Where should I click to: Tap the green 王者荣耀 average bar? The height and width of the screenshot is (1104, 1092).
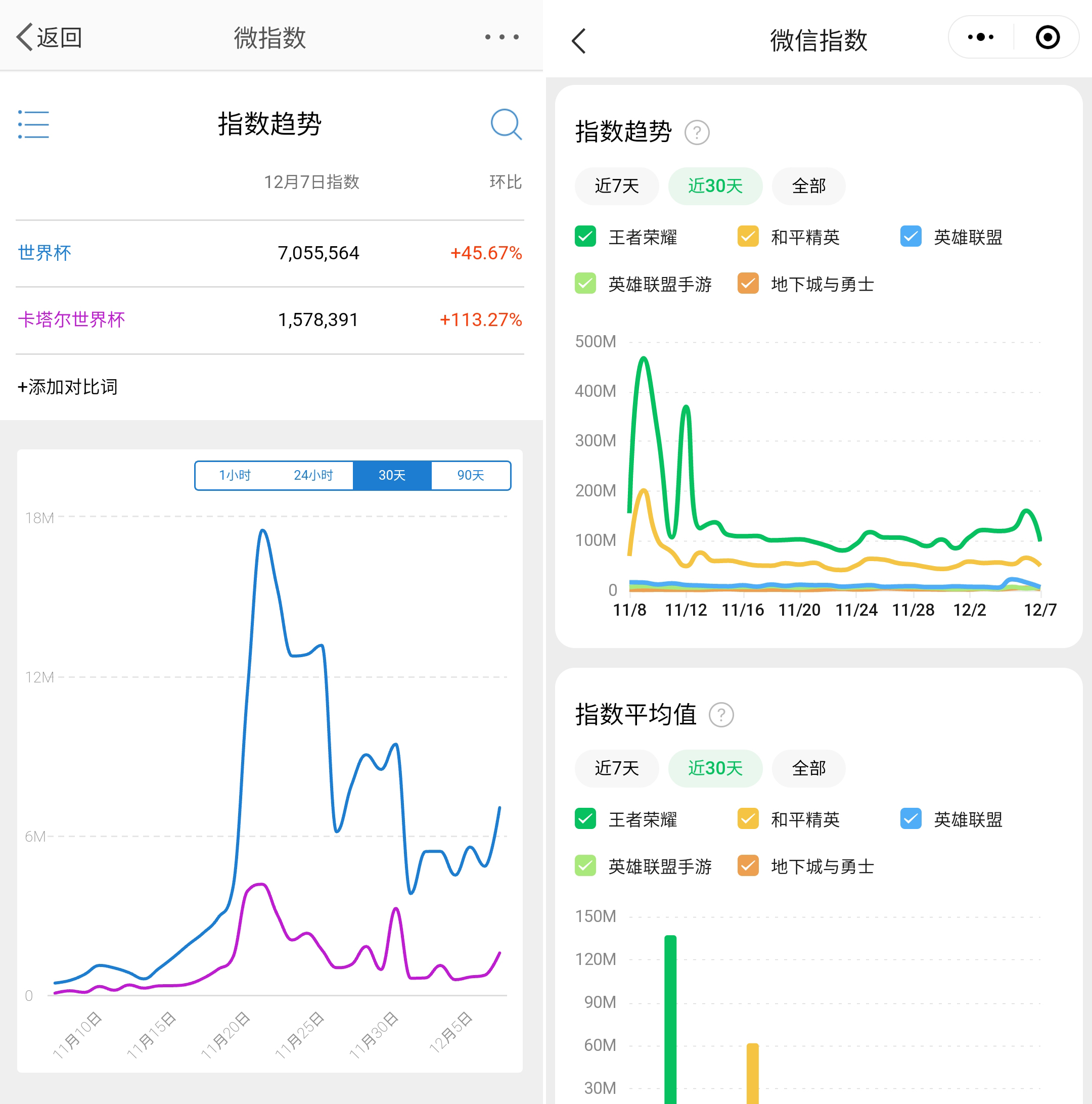(x=670, y=1017)
